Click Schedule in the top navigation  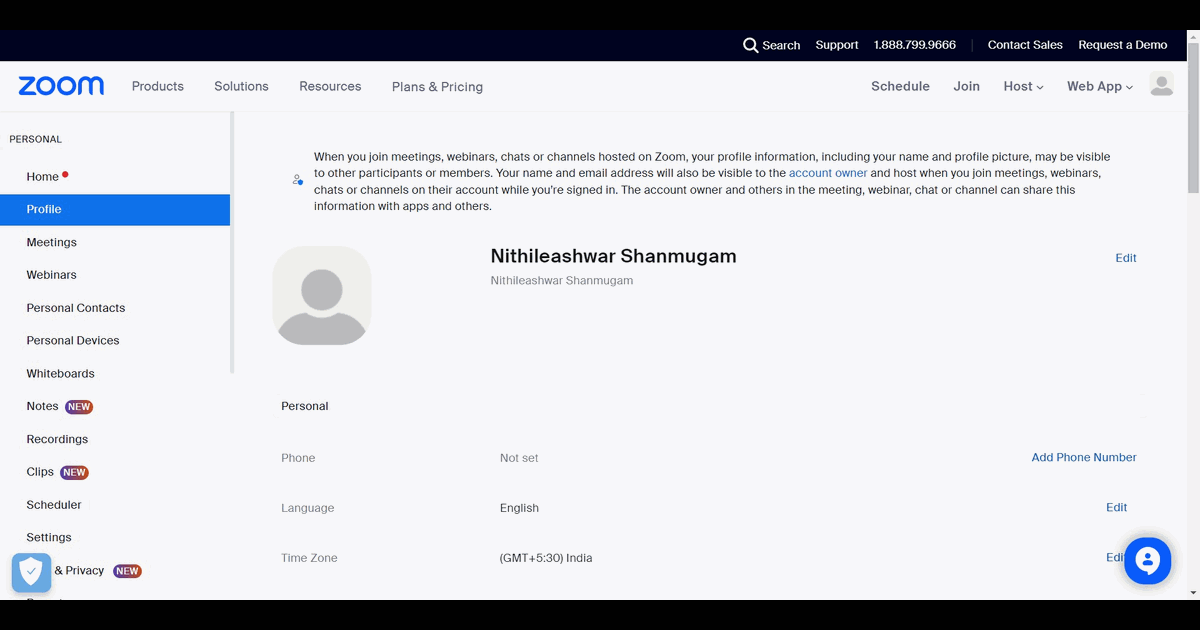tap(900, 86)
